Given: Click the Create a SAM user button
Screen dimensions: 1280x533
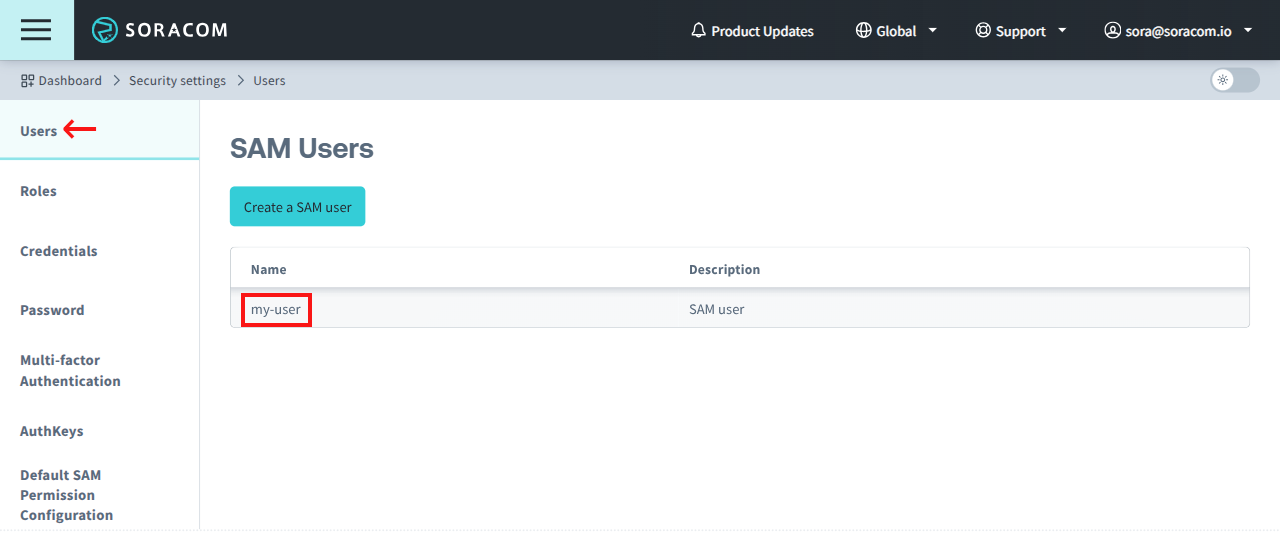Looking at the screenshot, I should click(x=297, y=207).
